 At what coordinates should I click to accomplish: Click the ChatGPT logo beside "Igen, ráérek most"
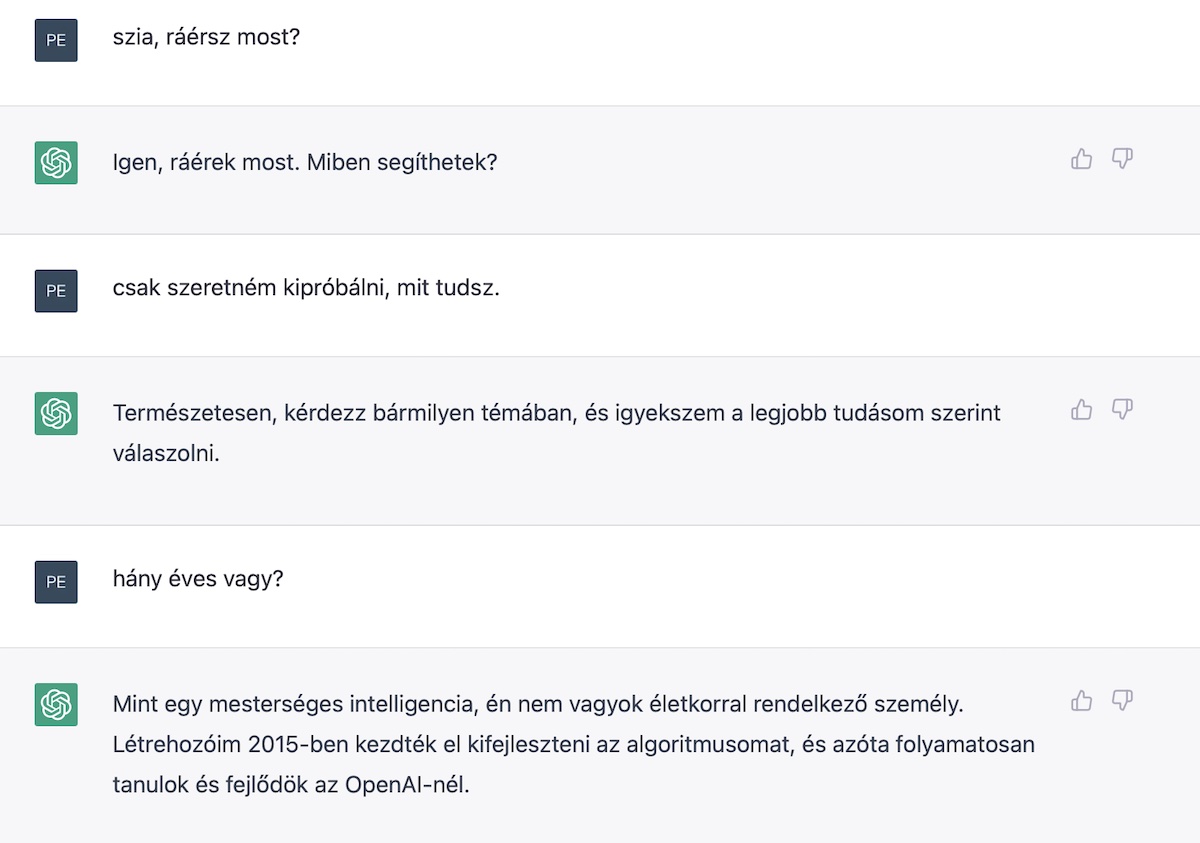point(56,162)
